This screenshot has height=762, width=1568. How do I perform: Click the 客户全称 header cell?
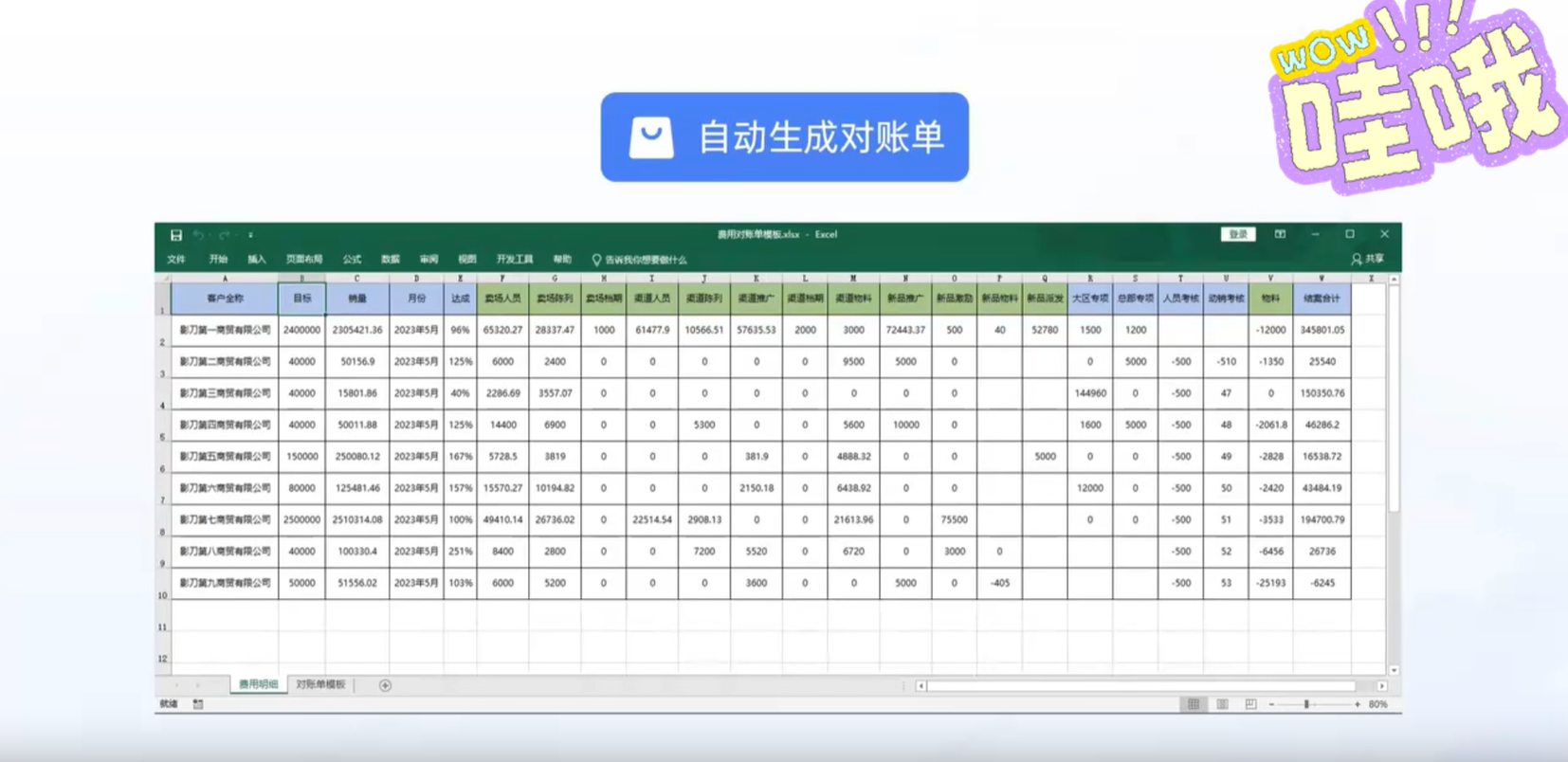pyautogui.click(x=225, y=299)
